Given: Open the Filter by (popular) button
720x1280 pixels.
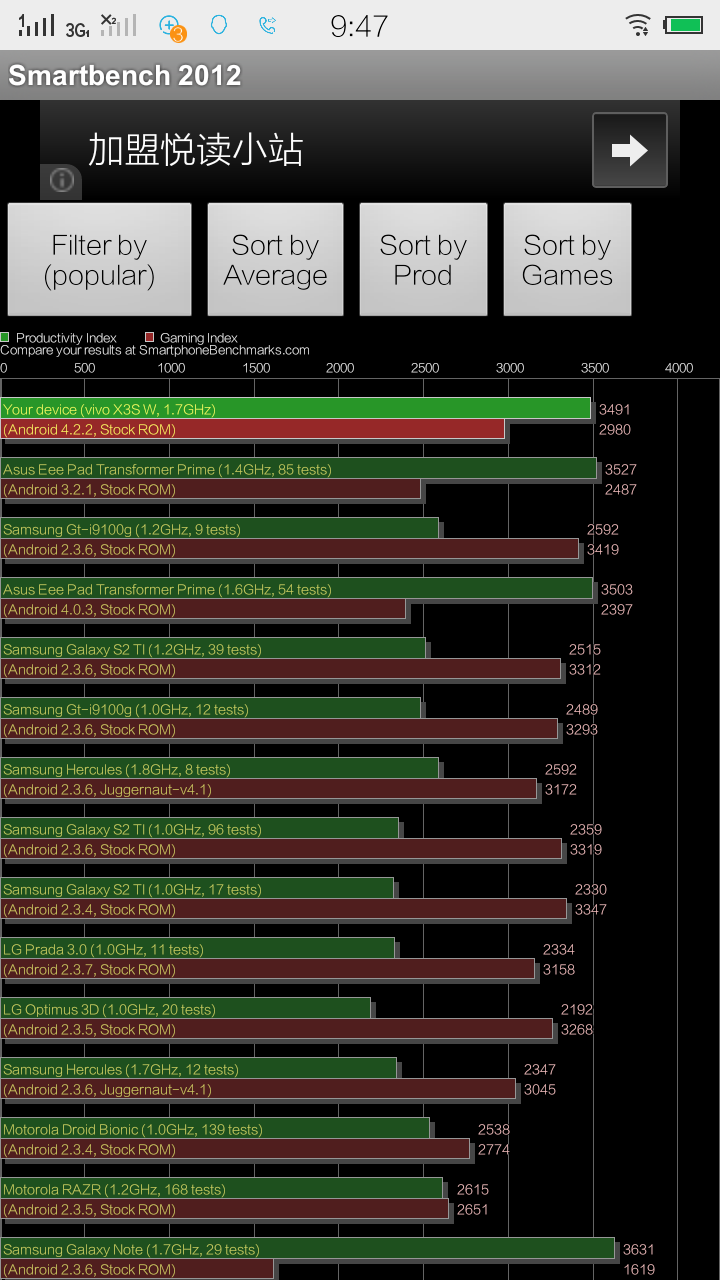Looking at the screenshot, I should (x=99, y=259).
